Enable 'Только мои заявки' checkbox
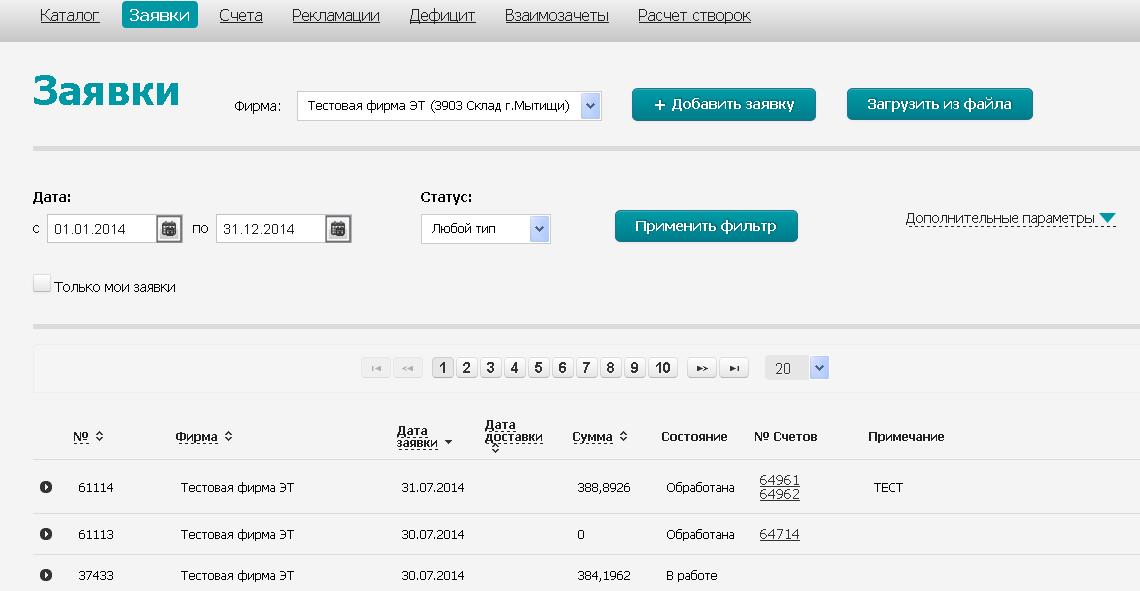This screenshot has width=1140, height=591. 42,285
